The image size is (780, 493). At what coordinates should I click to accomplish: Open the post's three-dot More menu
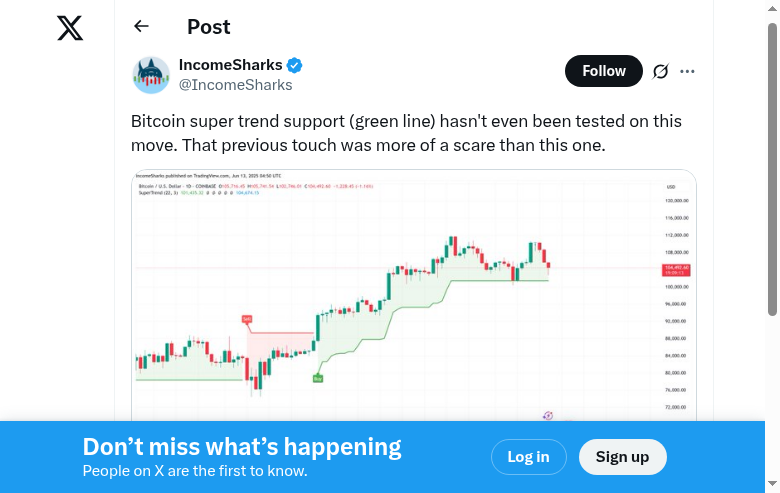click(x=687, y=71)
